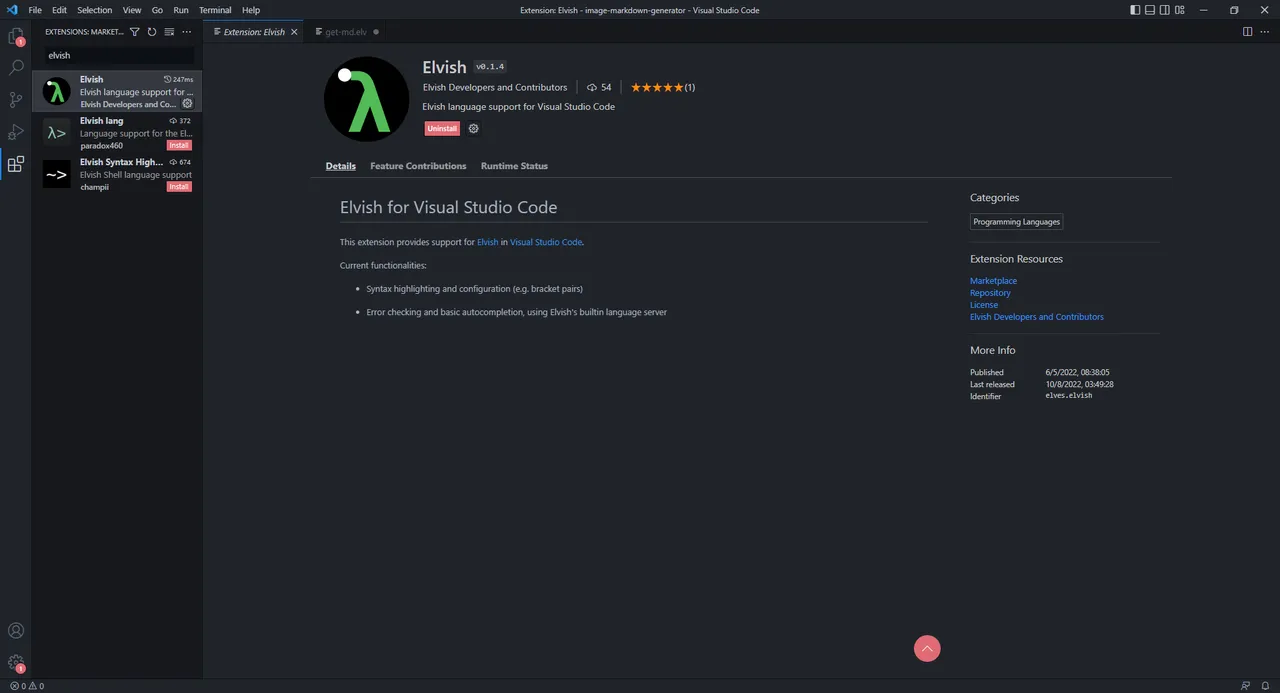Screen dimensions: 1280x693
Task: Open the Manage gear in activity bar
Action: 15,663
